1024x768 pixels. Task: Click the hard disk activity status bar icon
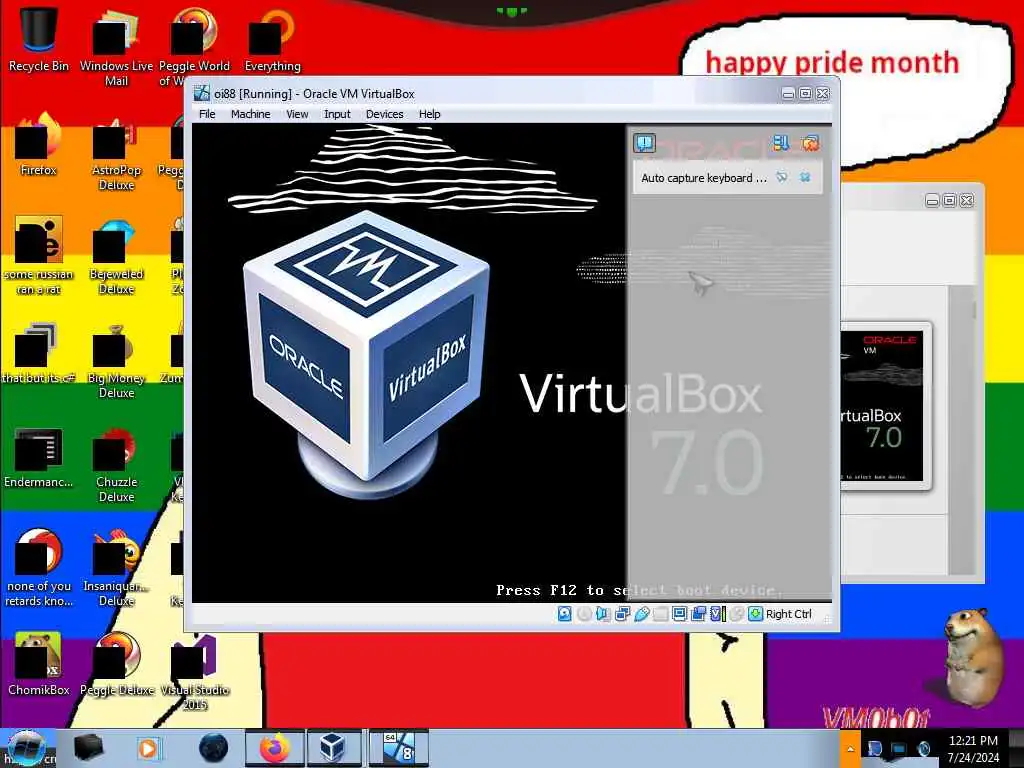click(564, 614)
